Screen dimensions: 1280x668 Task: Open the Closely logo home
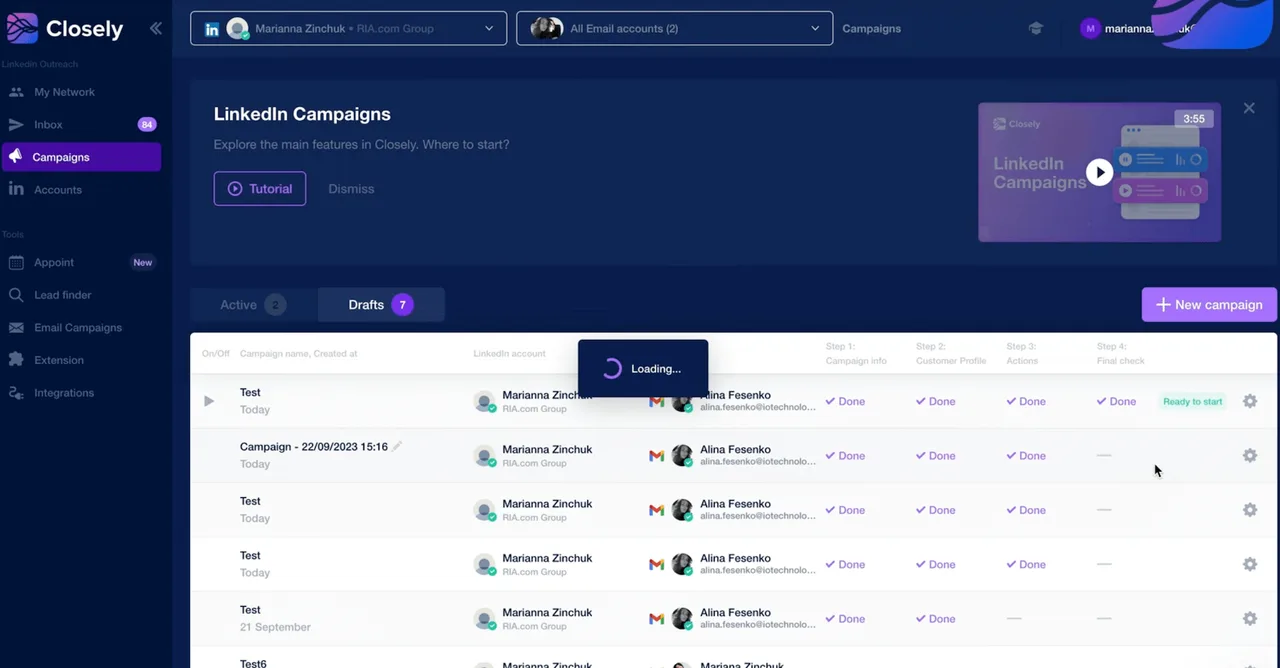[x=65, y=28]
